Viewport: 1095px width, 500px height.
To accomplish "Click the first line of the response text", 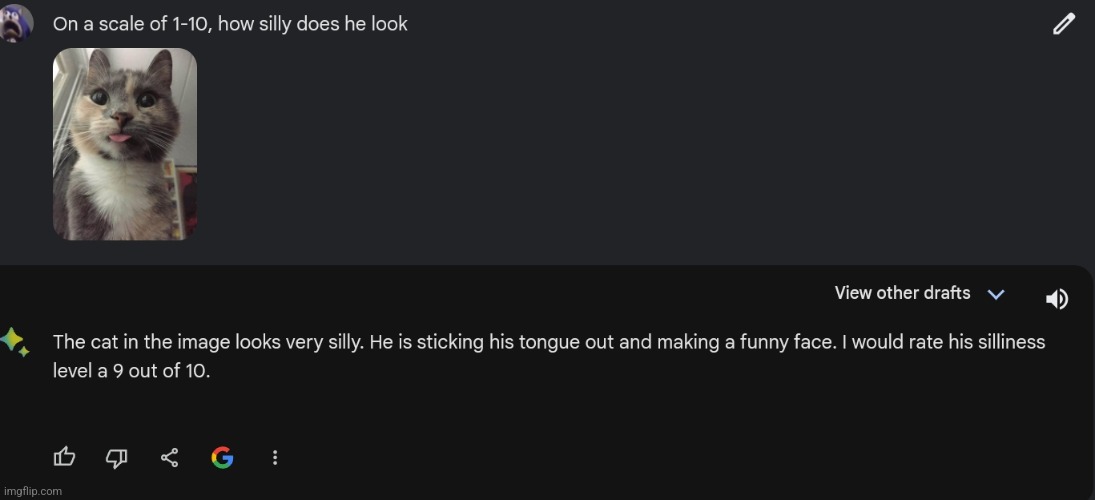I will click(x=548, y=342).
